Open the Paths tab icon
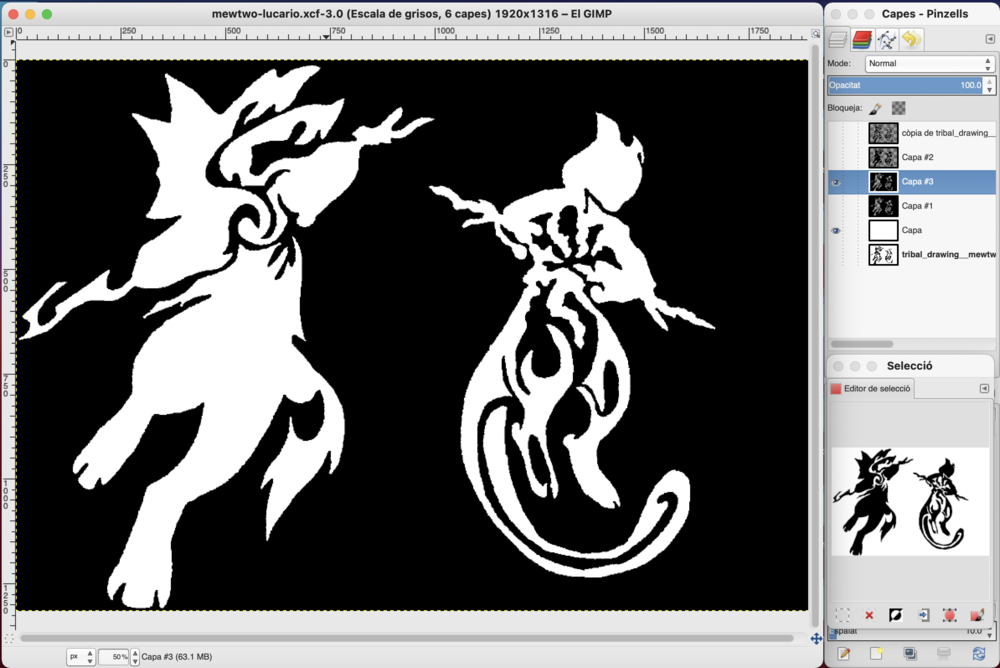 886,40
